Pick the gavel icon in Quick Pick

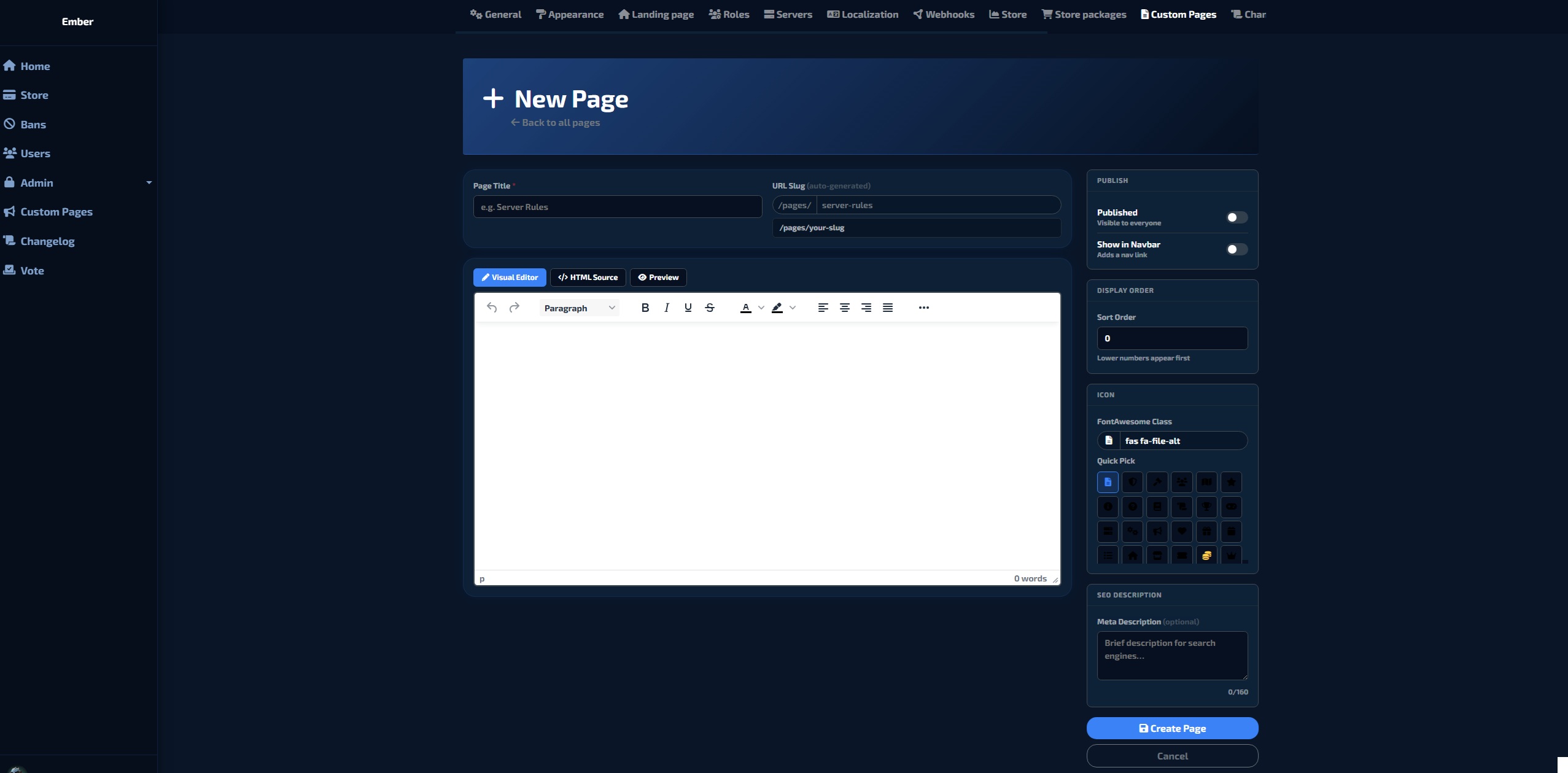1157,482
